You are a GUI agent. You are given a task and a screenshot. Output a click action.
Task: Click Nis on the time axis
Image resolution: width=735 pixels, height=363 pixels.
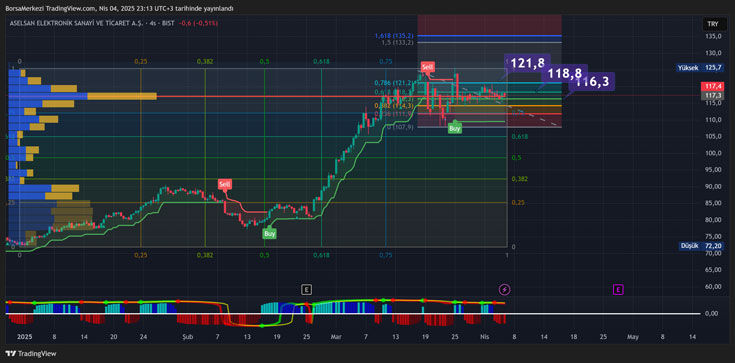click(x=485, y=337)
